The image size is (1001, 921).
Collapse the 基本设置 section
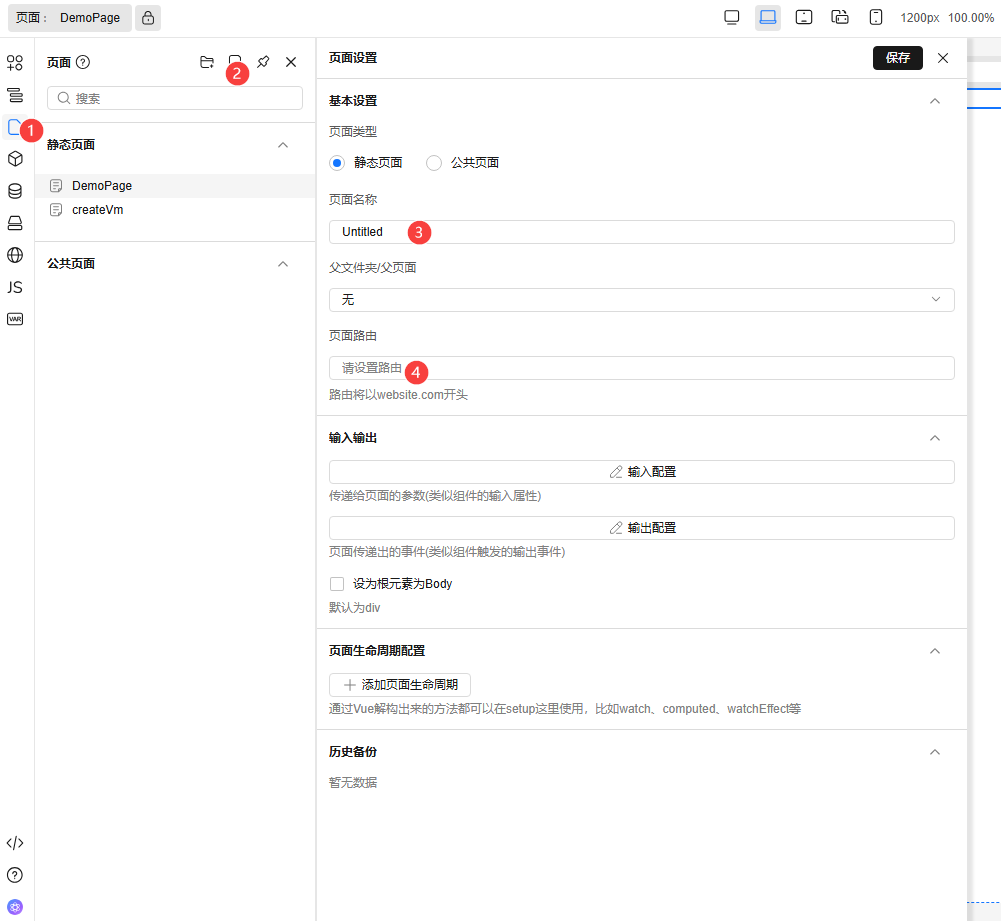click(x=935, y=101)
